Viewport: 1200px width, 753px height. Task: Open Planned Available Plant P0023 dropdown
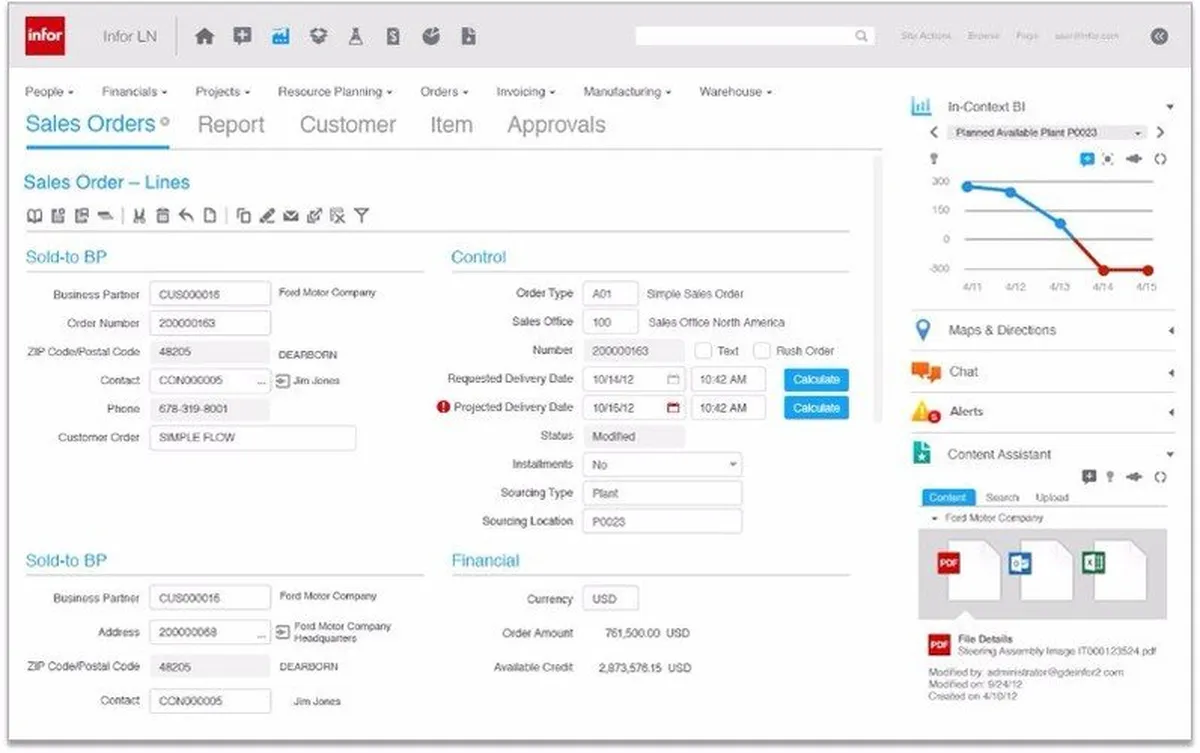(1047, 132)
